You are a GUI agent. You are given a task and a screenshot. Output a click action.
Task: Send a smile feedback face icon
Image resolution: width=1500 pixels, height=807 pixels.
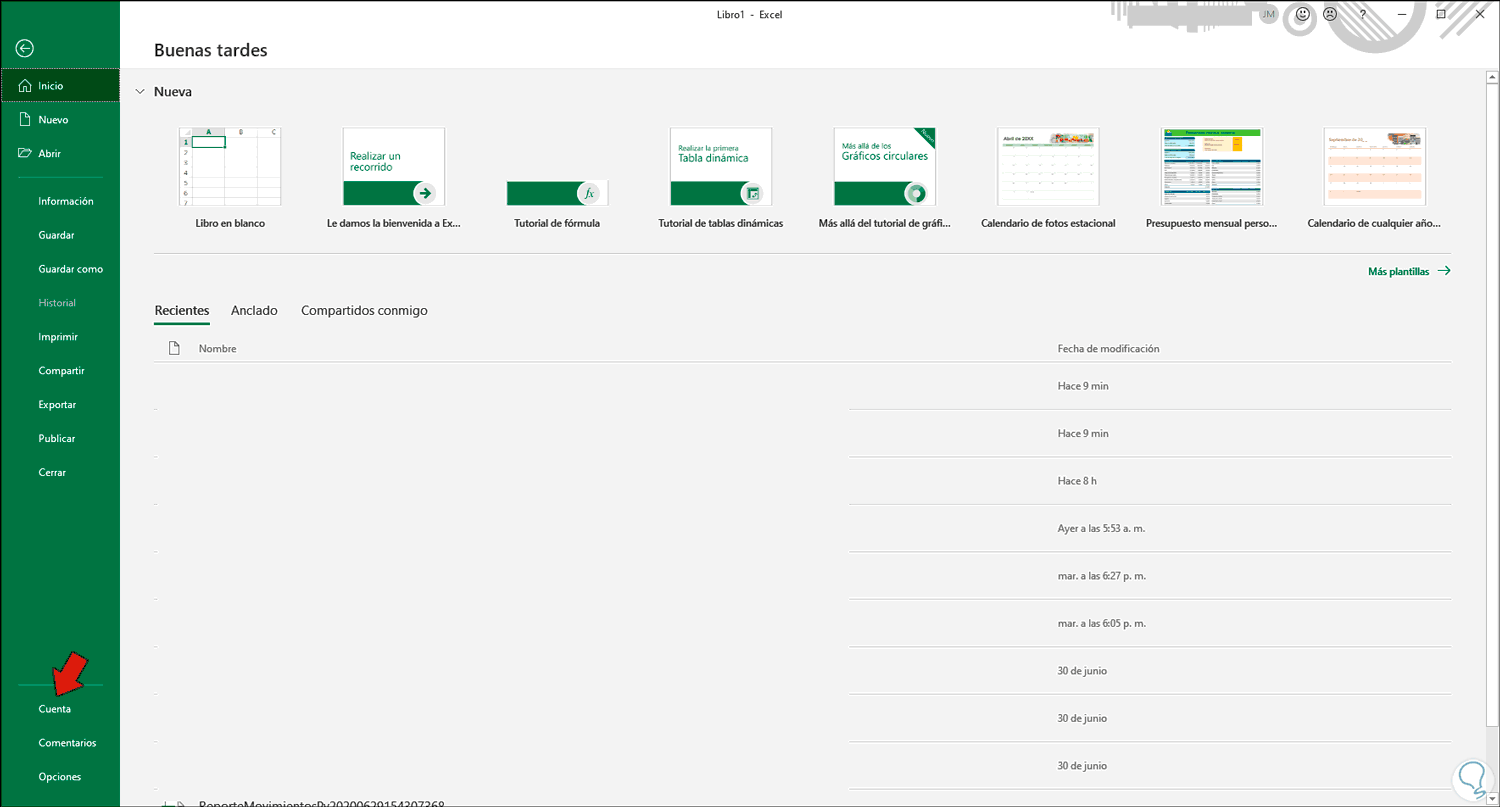1302,14
